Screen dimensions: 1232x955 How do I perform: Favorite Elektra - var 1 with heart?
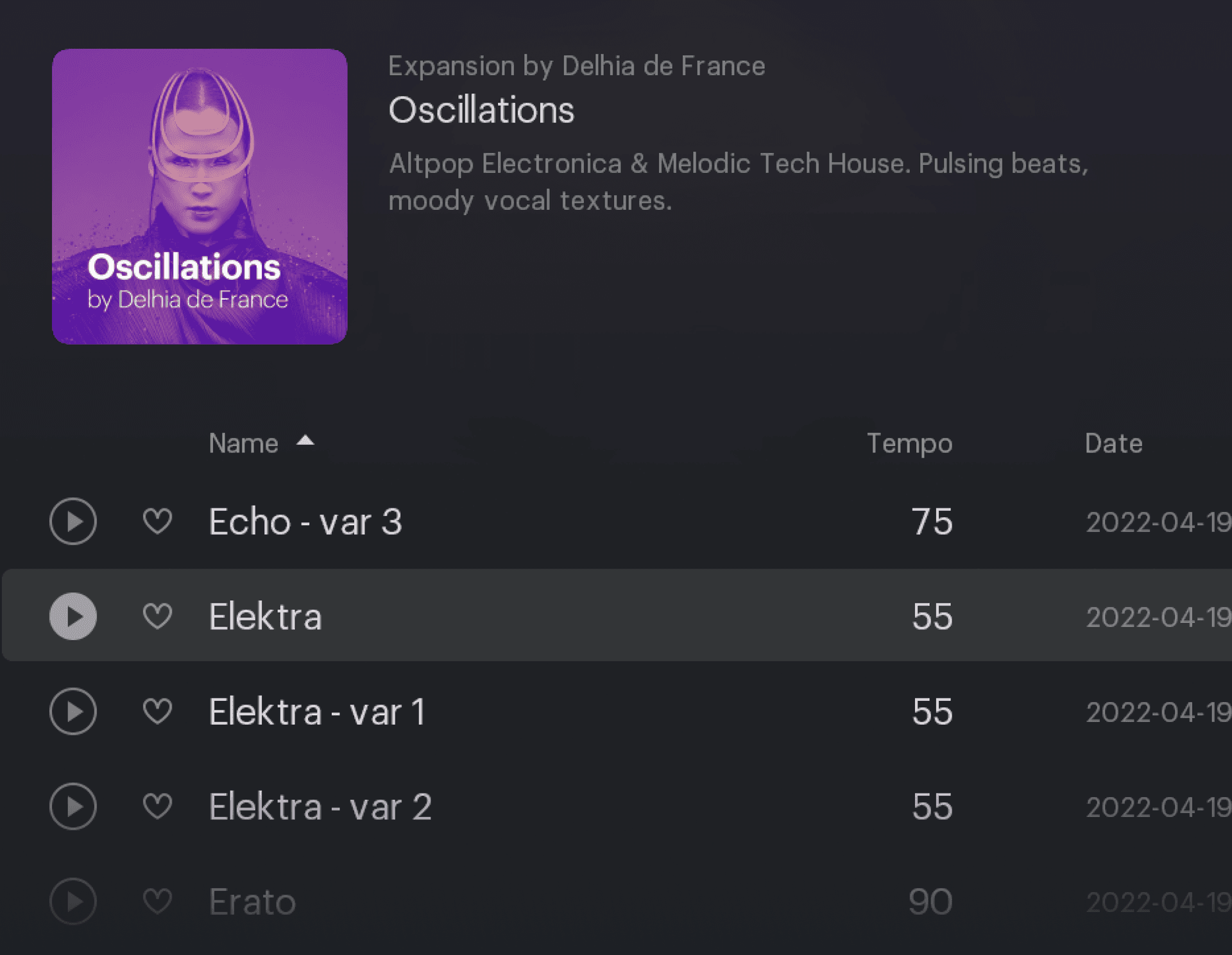pos(157,711)
